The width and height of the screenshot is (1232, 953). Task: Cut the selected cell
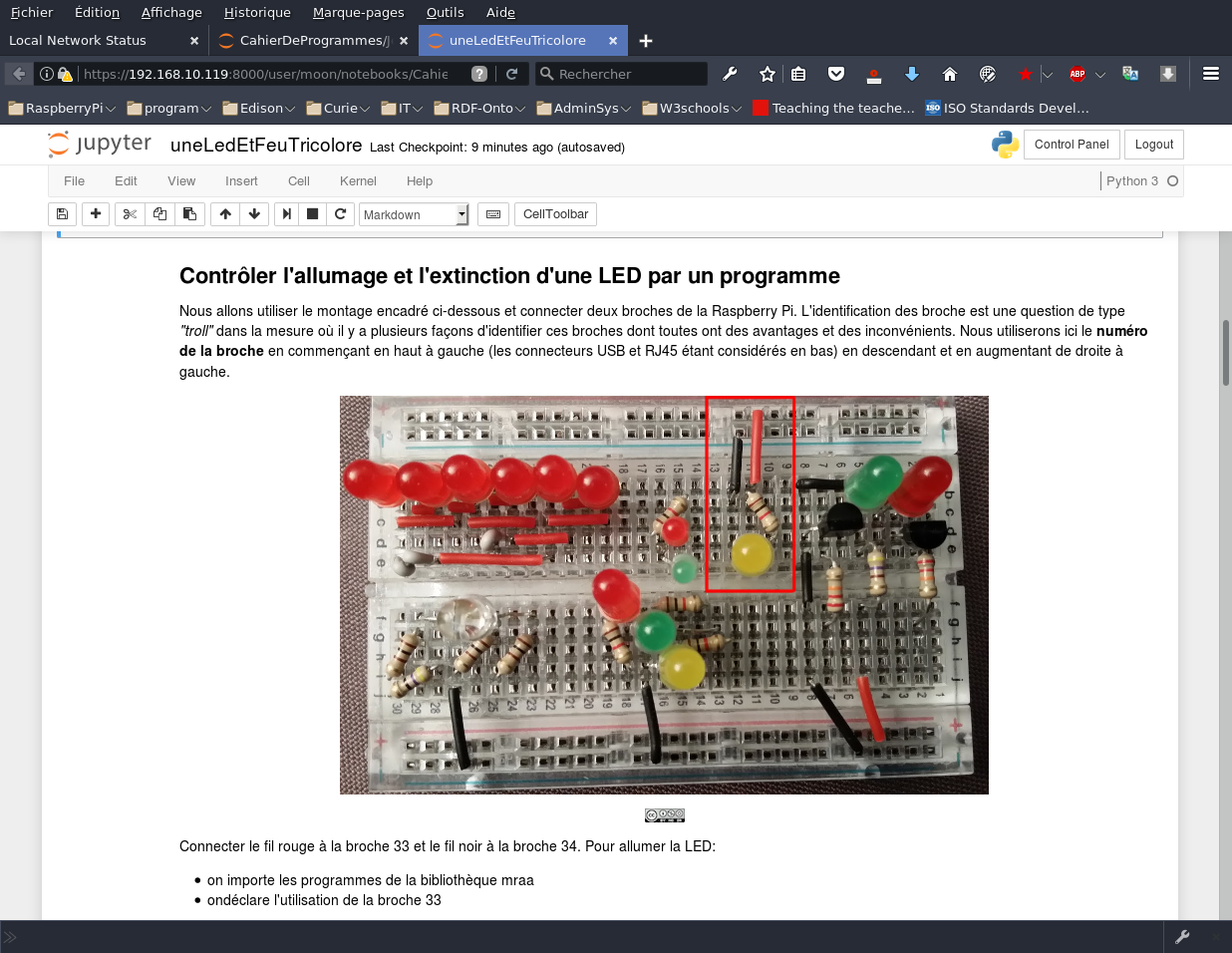[130, 213]
